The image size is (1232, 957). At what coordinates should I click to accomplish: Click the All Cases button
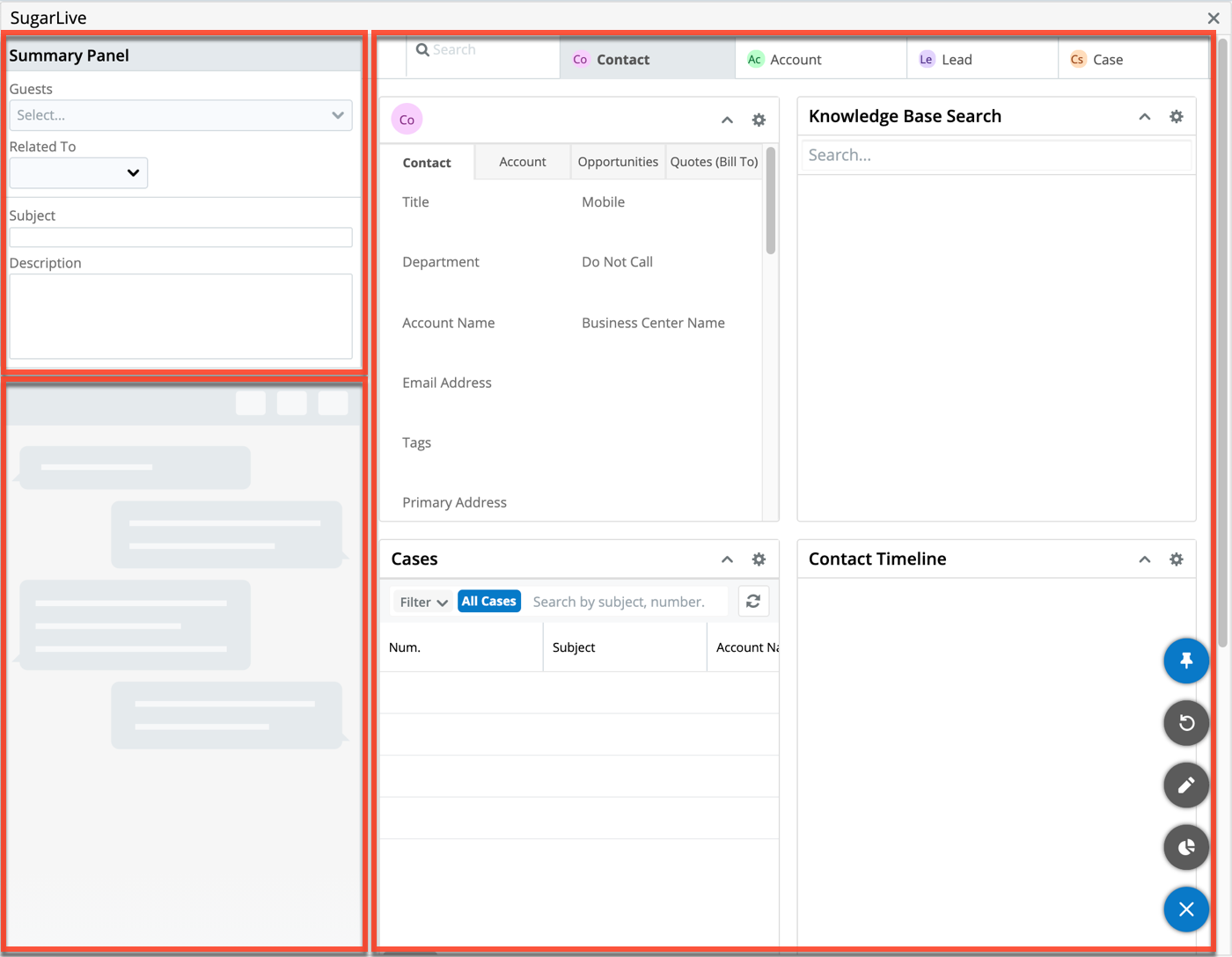pyautogui.click(x=488, y=601)
